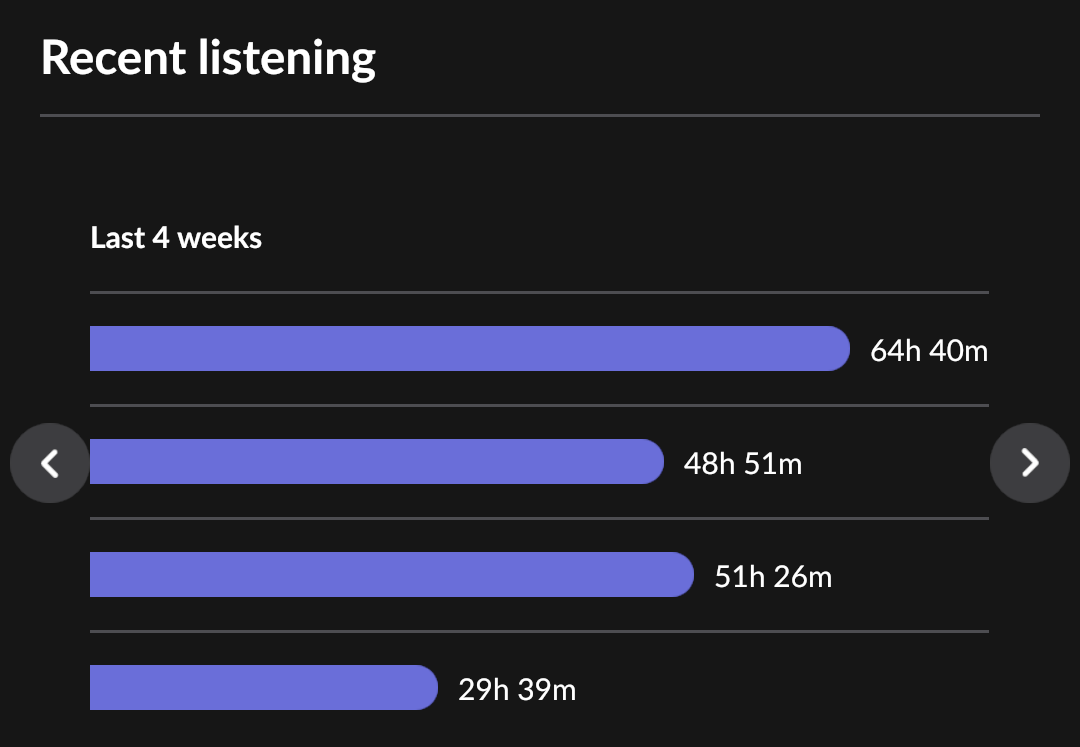The image size is (1080, 747).
Task: Click separator between 51h 26m and 29h 39m bars
Action: (539, 632)
